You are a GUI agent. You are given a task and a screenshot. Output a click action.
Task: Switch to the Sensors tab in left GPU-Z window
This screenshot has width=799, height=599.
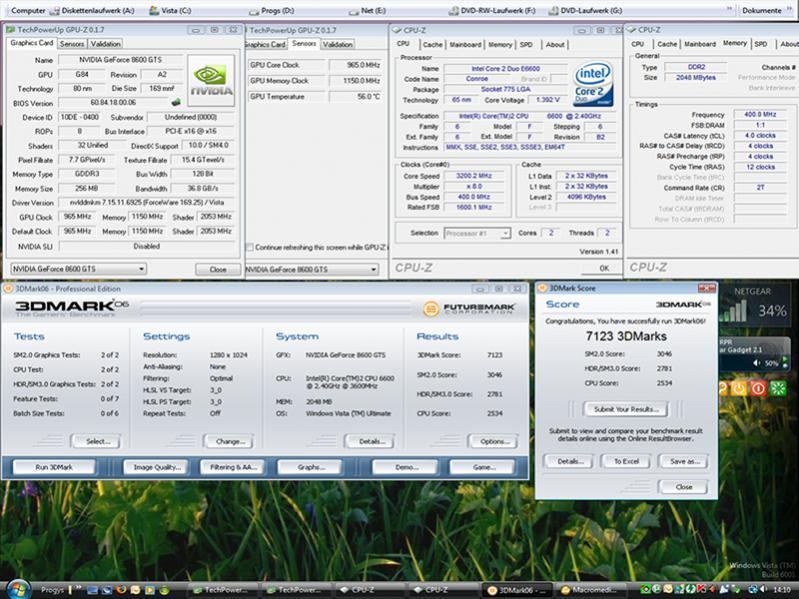click(x=72, y=44)
